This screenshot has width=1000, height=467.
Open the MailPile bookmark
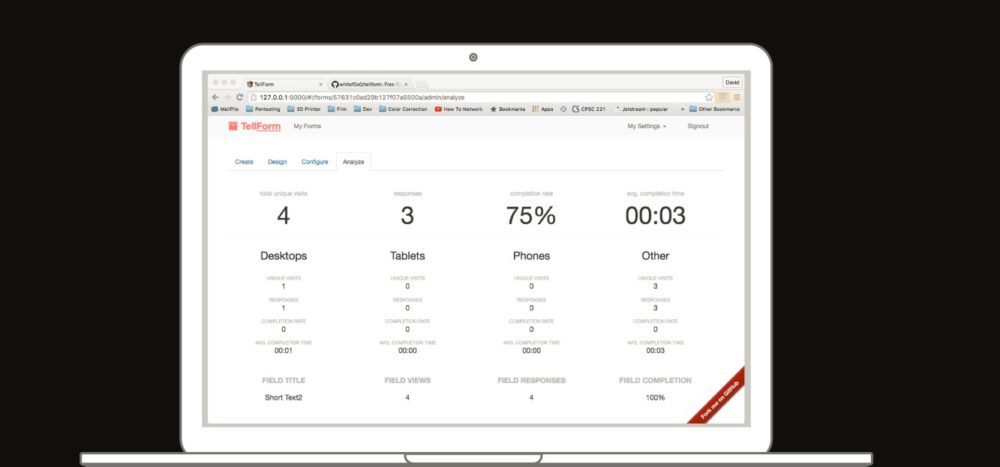(x=226, y=109)
